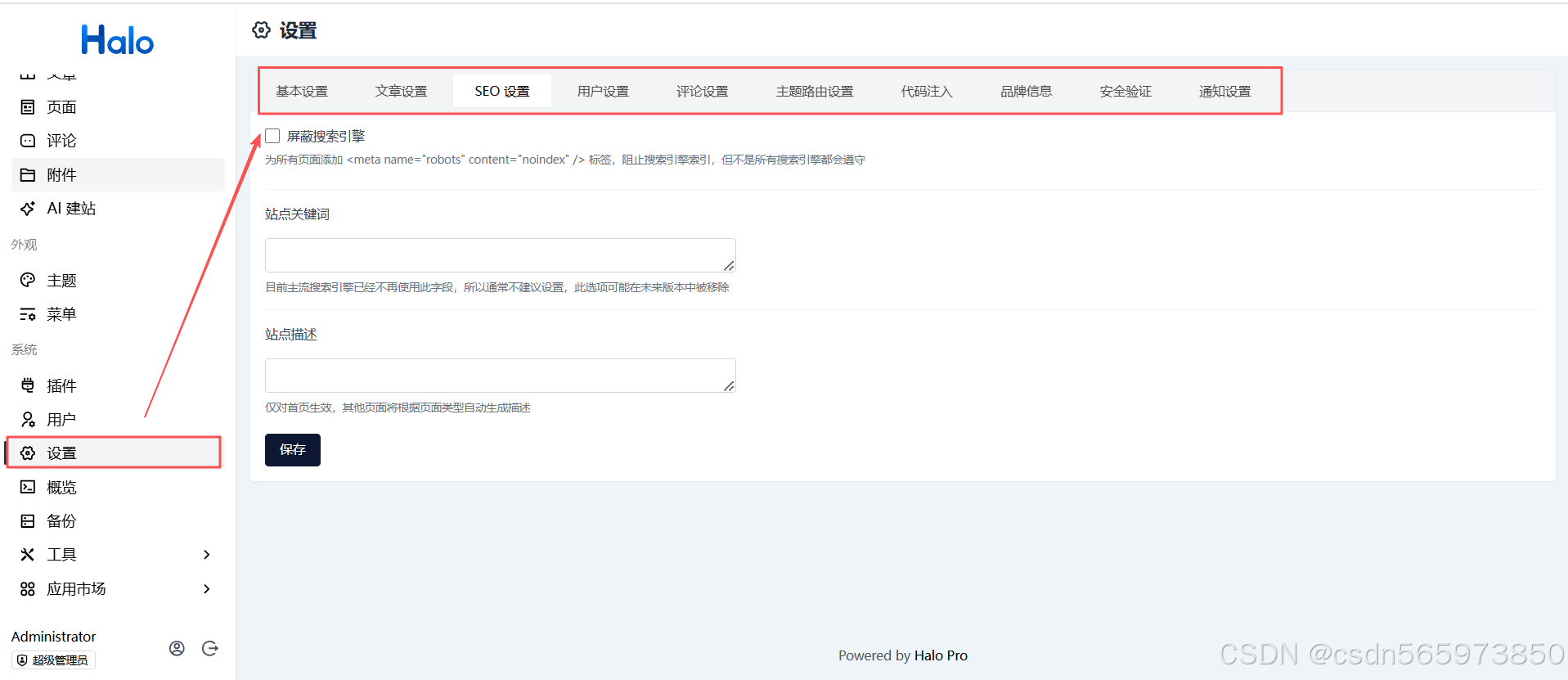The image size is (1568, 680).
Task: Open 工具 in the sidebar menu
Action: 118,555
